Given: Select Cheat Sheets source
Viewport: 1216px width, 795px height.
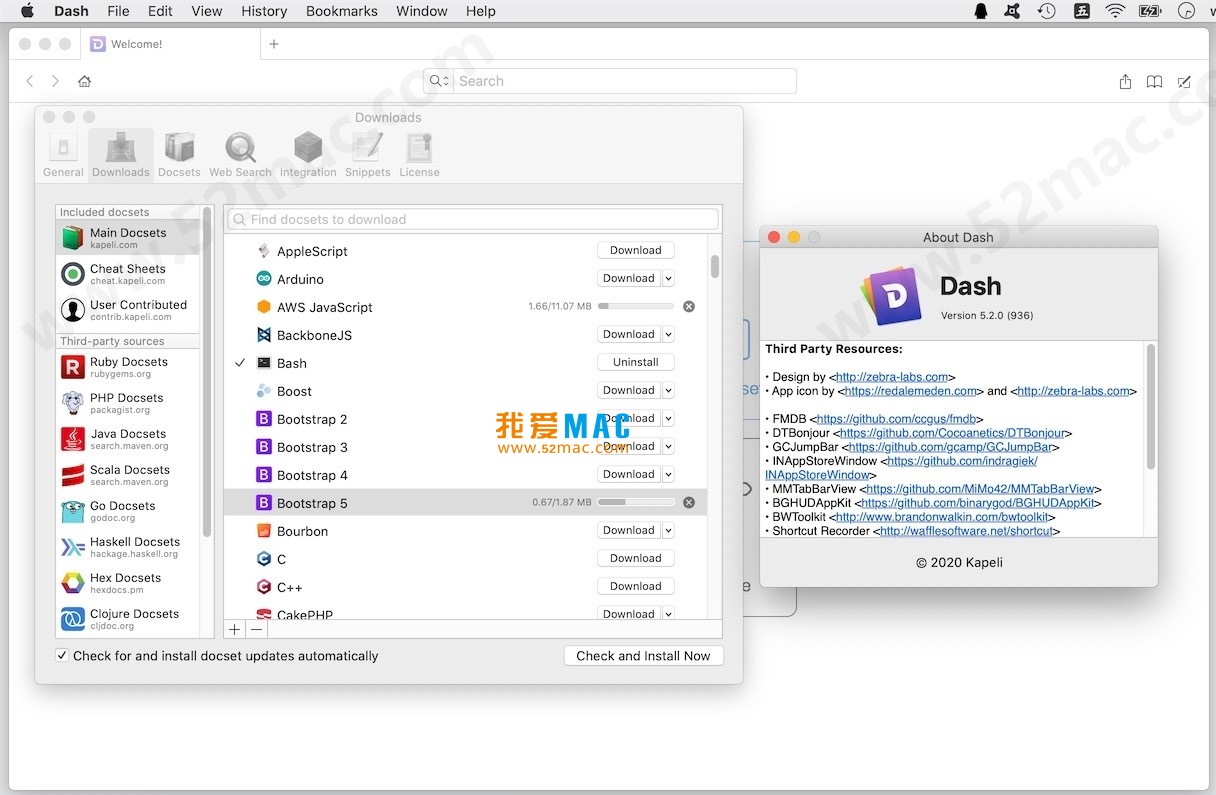Looking at the screenshot, I should point(128,274).
